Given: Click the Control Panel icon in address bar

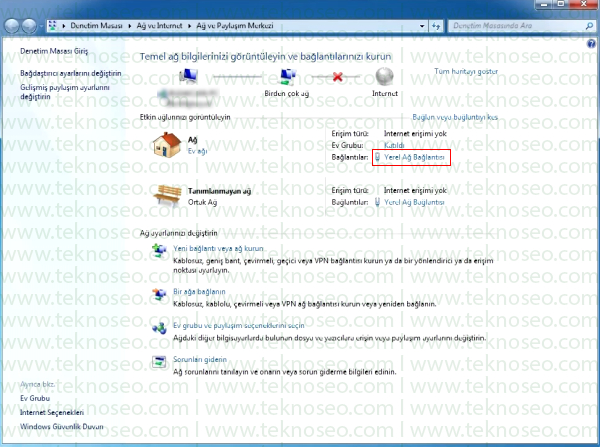Looking at the screenshot, I should point(52,26).
